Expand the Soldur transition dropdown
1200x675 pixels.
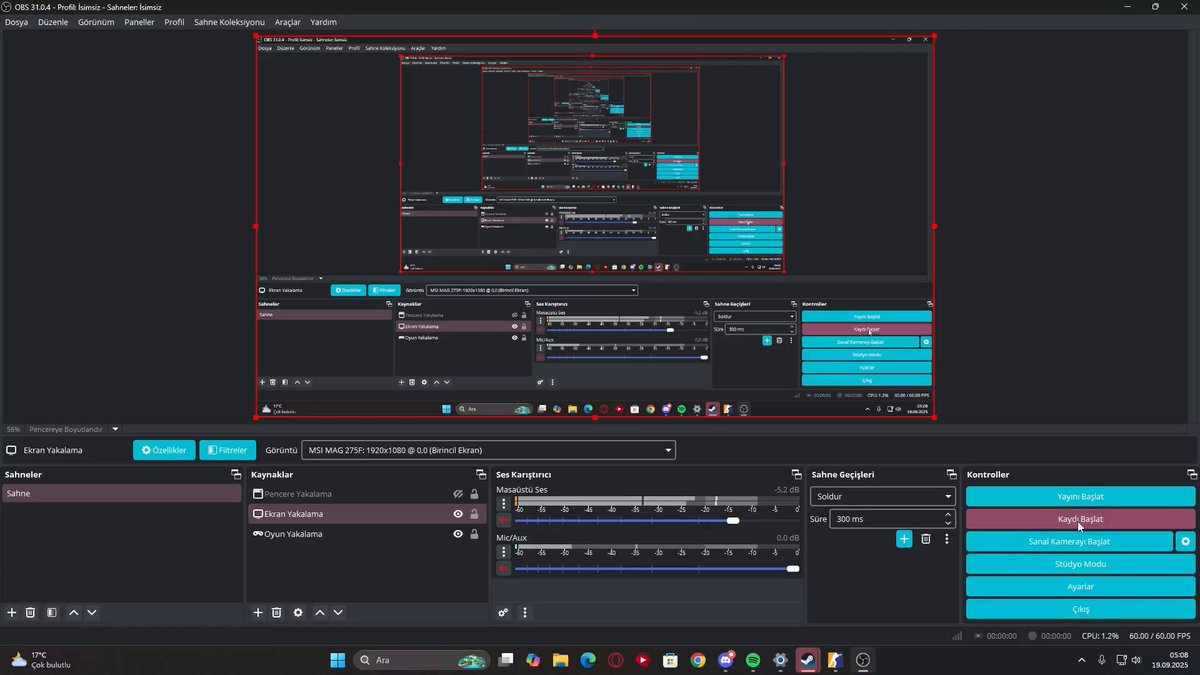tap(882, 496)
